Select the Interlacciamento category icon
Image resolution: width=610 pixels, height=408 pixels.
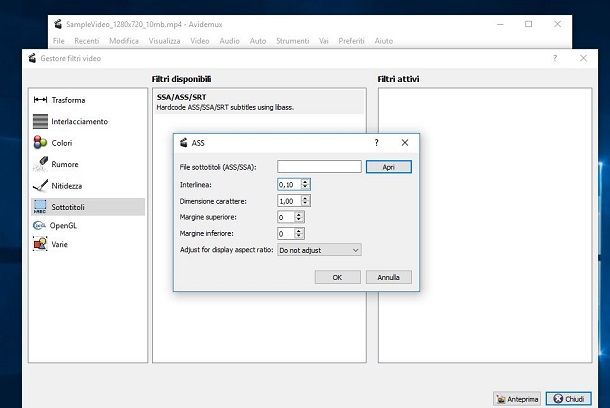pyautogui.click(x=40, y=121)
